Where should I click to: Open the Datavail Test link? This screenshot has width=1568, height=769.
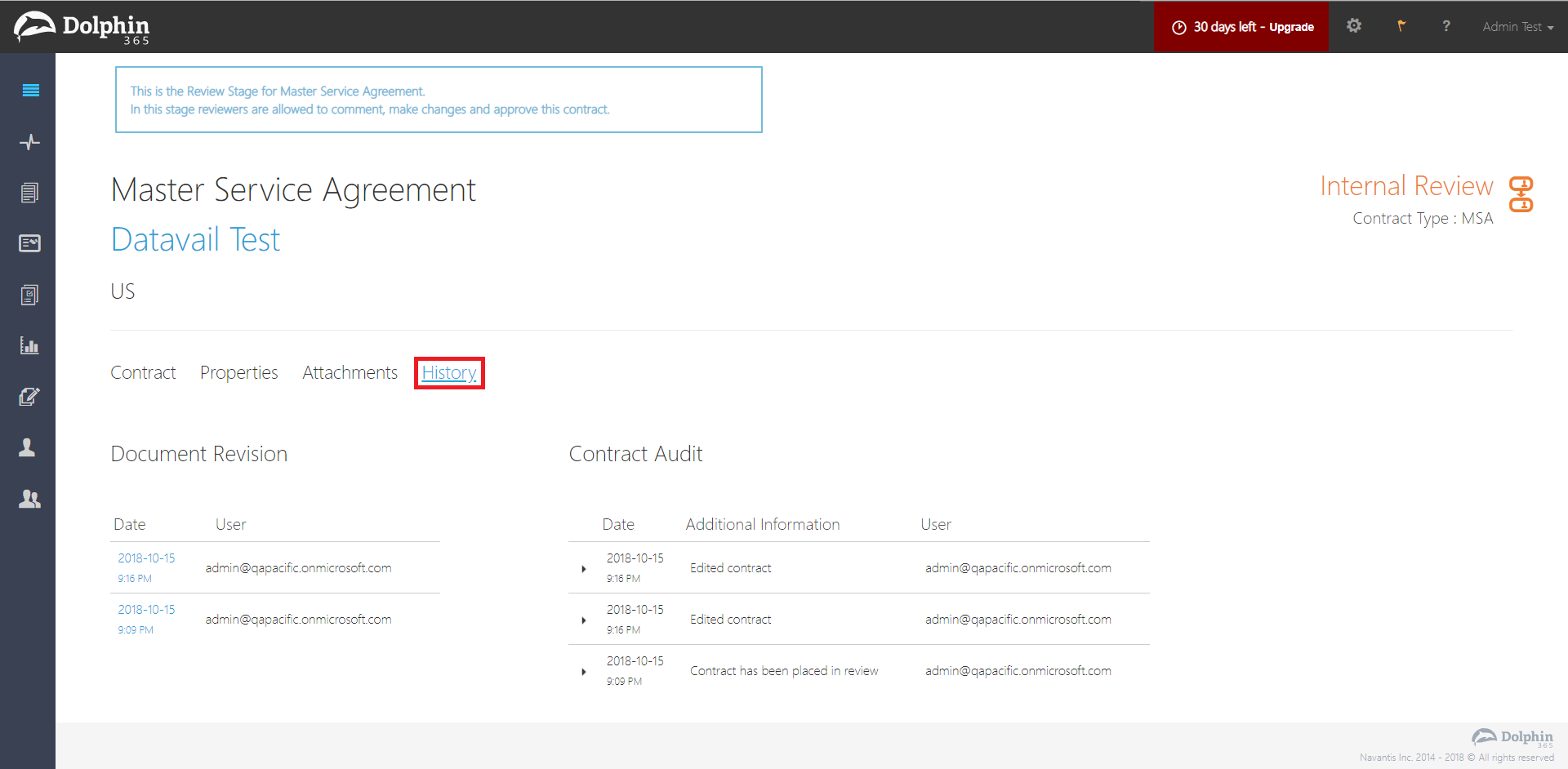(x=195, y=240)
